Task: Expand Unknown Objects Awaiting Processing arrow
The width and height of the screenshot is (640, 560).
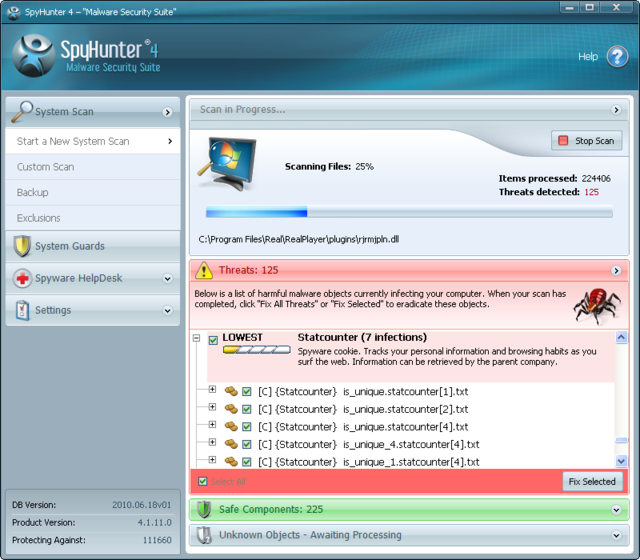Action: [616, 536]
